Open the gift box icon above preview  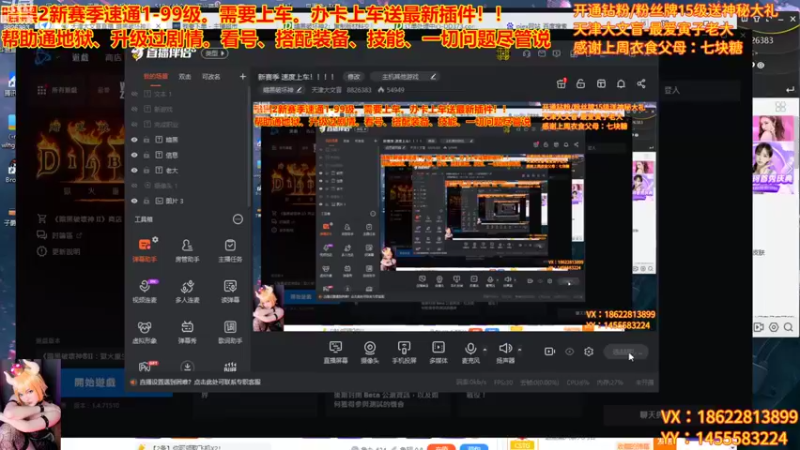(561, 84)
